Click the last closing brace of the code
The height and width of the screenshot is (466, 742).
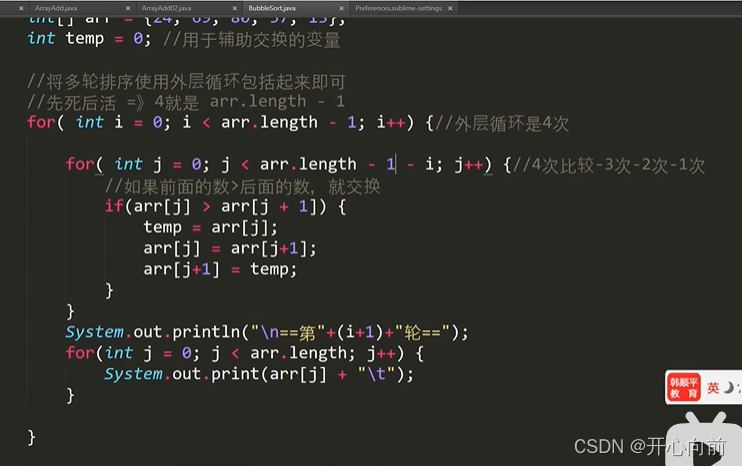[31, 437]
